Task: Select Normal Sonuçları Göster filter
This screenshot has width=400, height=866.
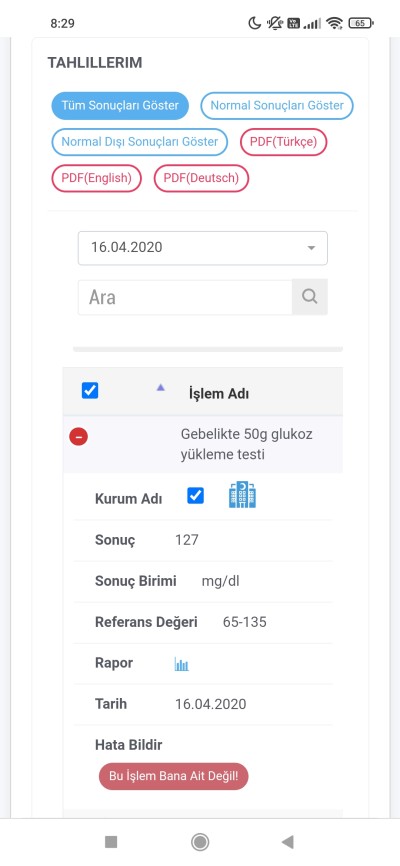Action: (x=277, y=105)
